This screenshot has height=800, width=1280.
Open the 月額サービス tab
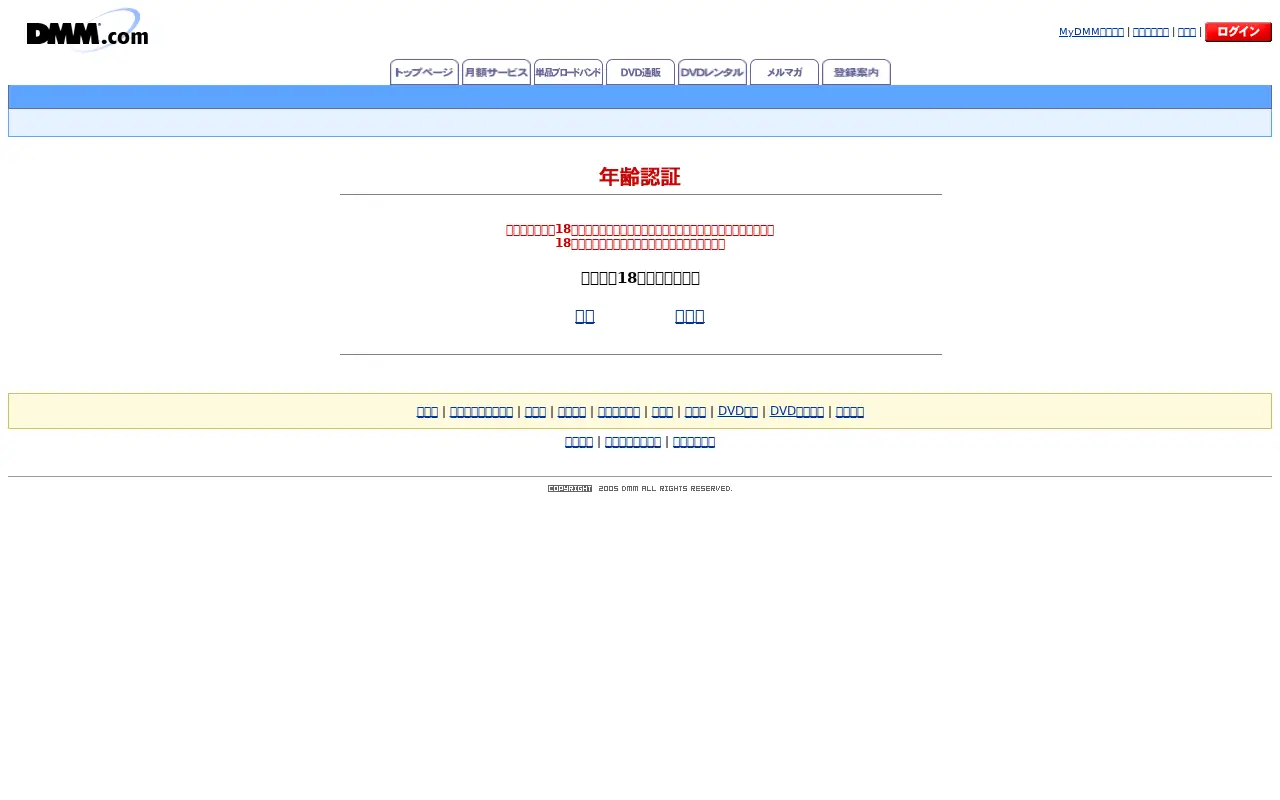tap(496, 72)
